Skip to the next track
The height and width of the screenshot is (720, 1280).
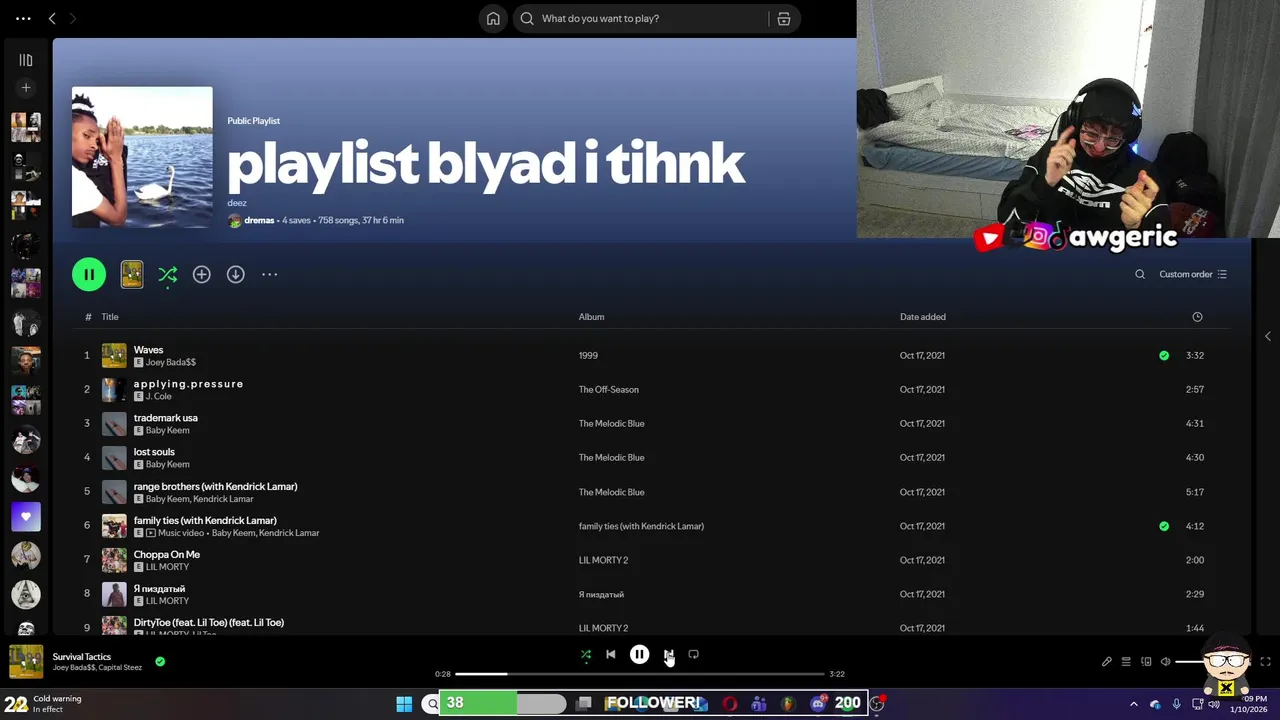(x=668, y=655)
